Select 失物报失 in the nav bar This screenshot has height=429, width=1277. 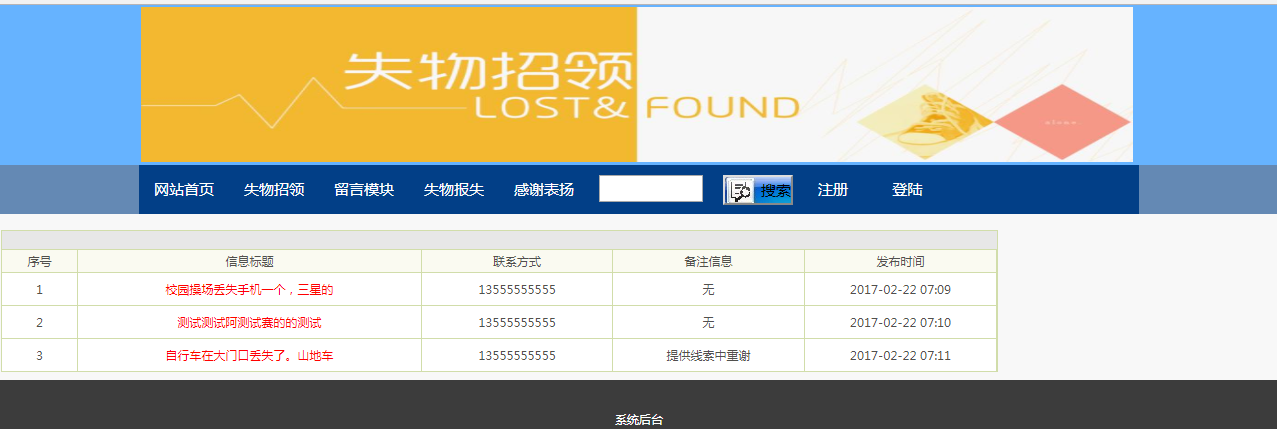(454, 190)
